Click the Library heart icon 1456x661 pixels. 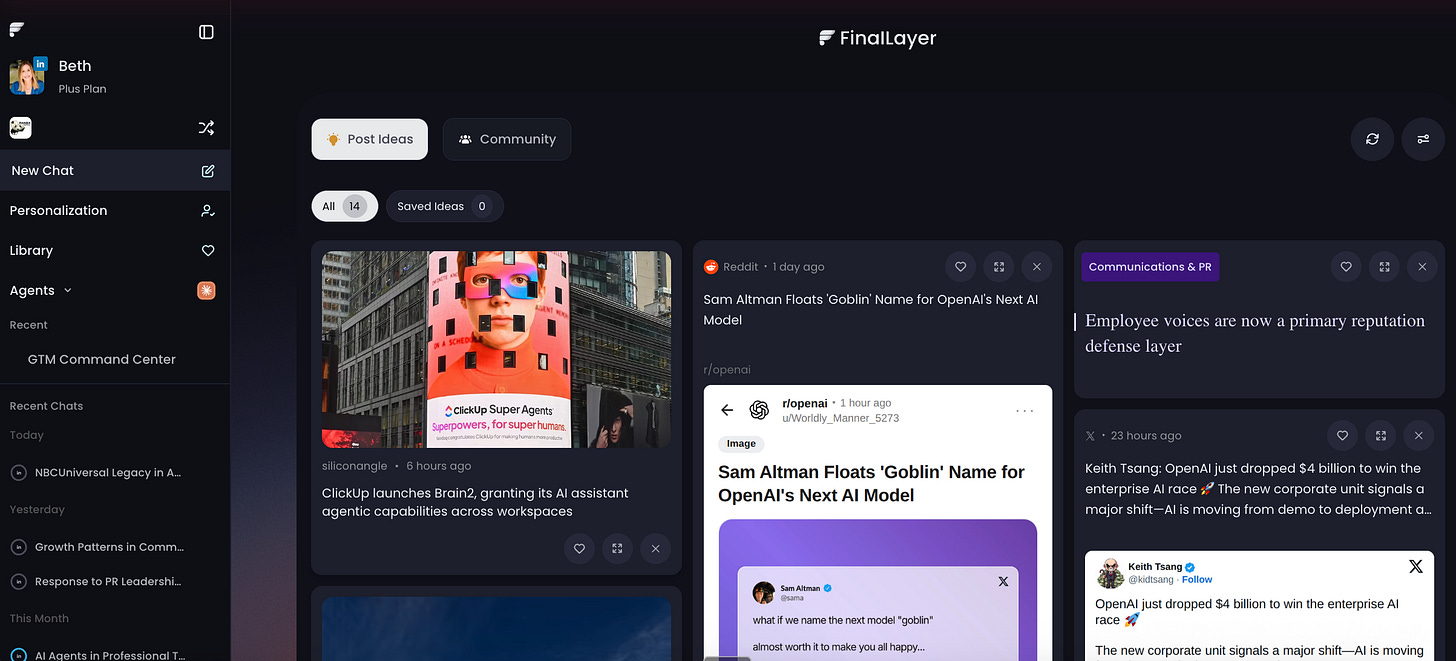(208, 251)
